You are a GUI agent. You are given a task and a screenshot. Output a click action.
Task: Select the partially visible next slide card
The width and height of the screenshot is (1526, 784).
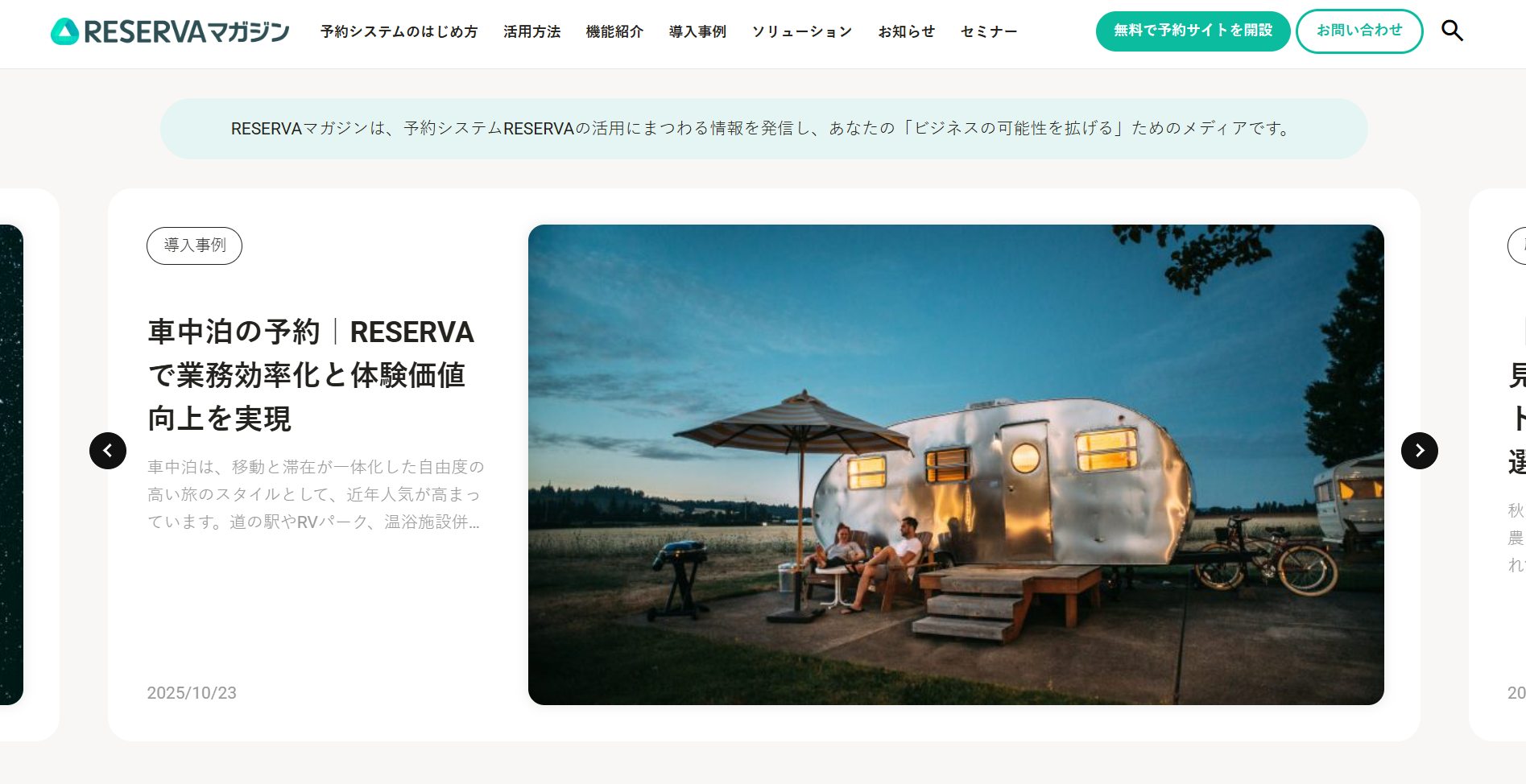point(1498,464)
